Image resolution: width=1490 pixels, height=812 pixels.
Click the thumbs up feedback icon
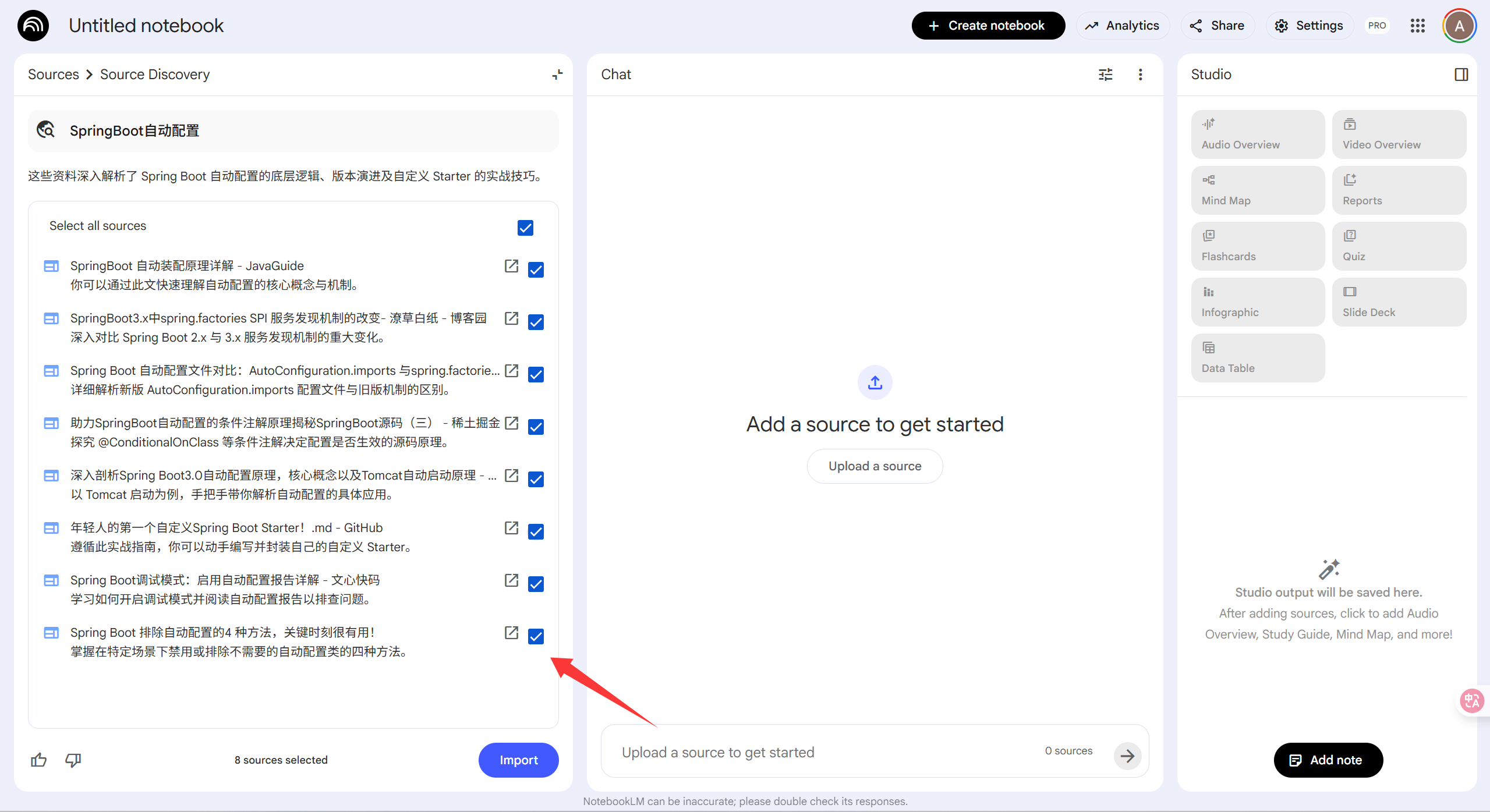point(39,760)
